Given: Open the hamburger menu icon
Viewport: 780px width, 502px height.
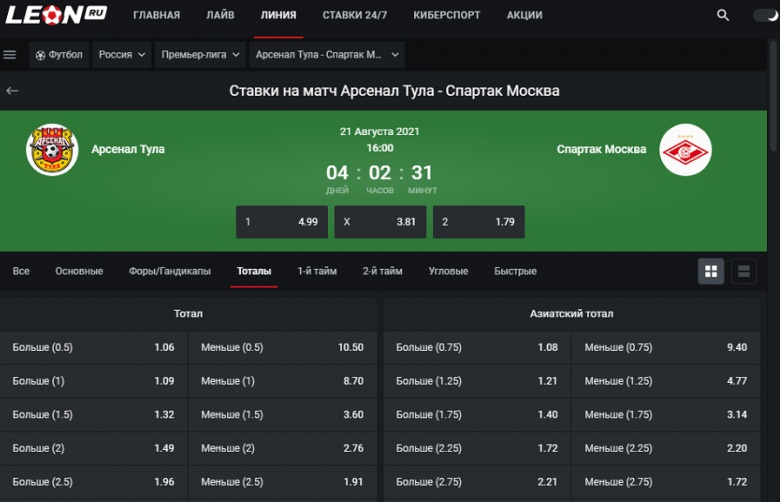Looking at the screenshot, I should click(x=10, y=55).
